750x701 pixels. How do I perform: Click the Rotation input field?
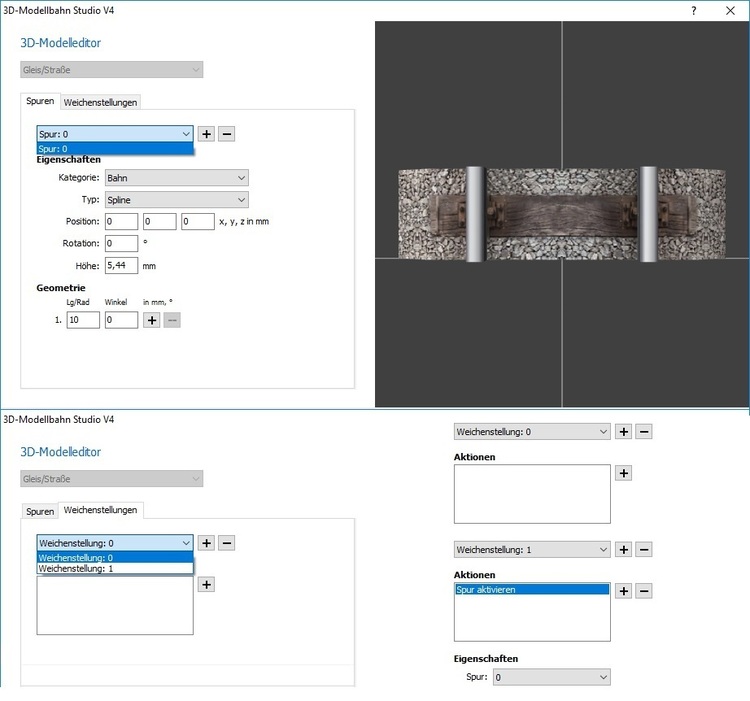click(x=121, y=243)
